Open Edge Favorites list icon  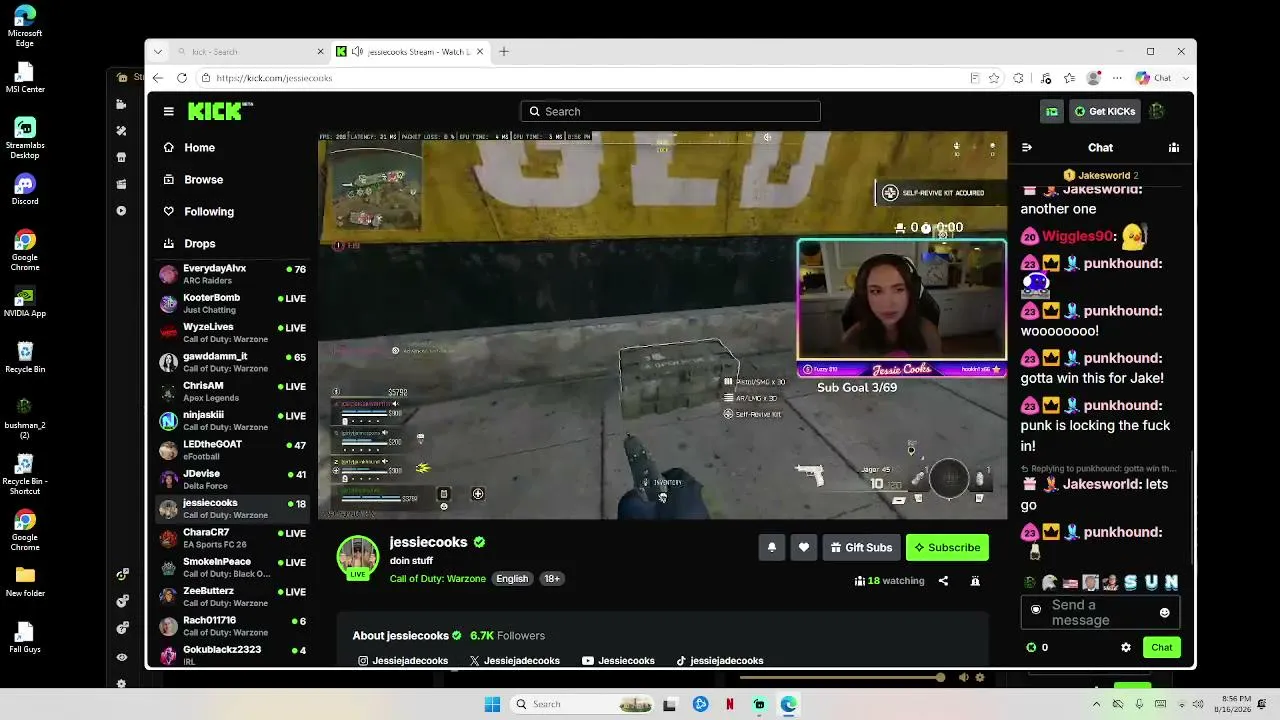tap(1070, 78)
